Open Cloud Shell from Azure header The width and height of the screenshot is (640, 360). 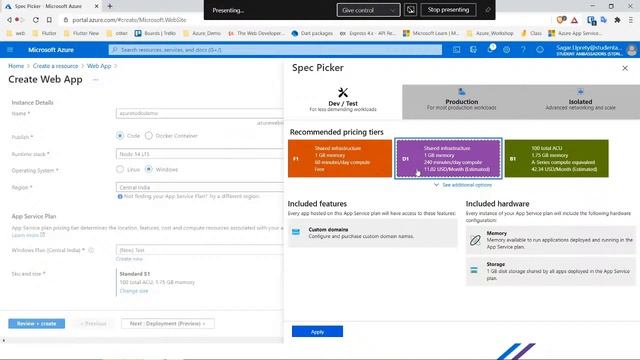(x=456, y=50)
